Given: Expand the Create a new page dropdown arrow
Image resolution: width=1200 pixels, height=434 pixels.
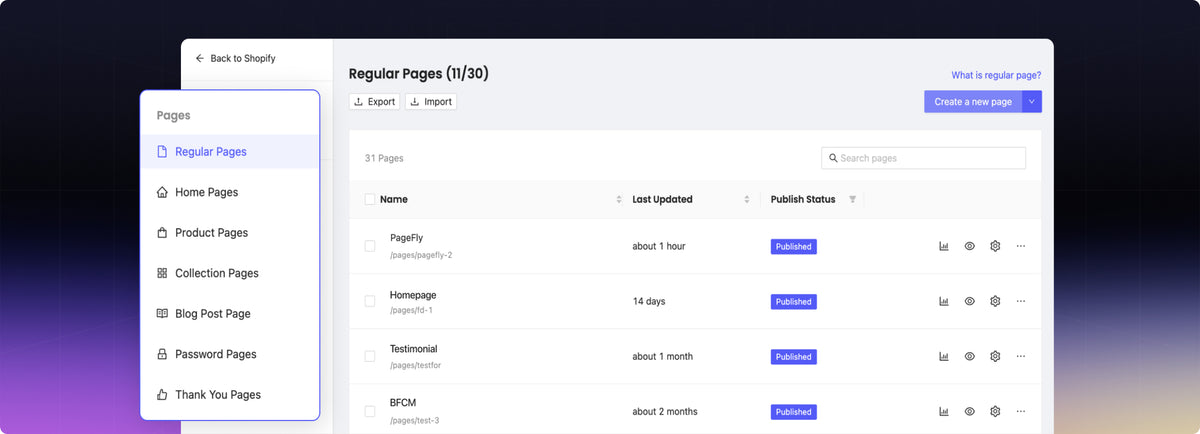Looking at the screenshot, I should click(1031, 102).
